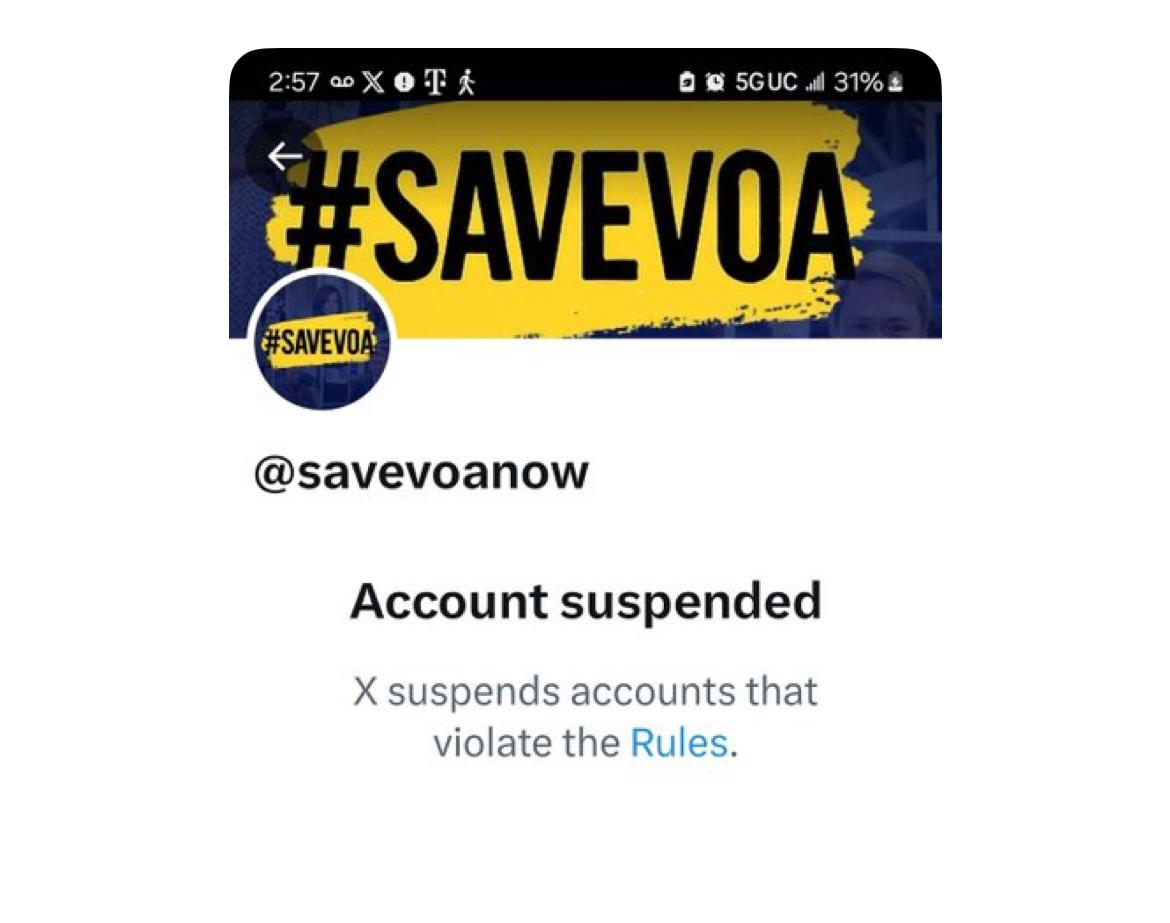
Task: Tap the 31% battery percentage
Action: point(858,82)
